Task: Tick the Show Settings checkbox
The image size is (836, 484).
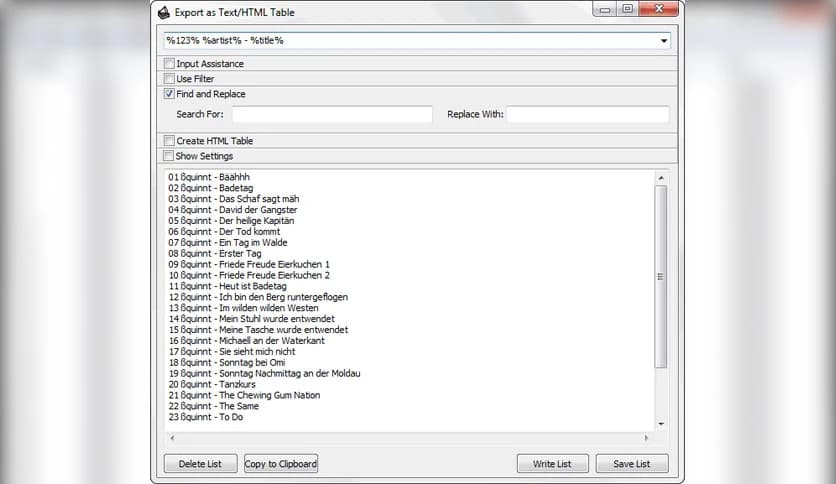Action: pyautogui.click(x=168, y=156)
